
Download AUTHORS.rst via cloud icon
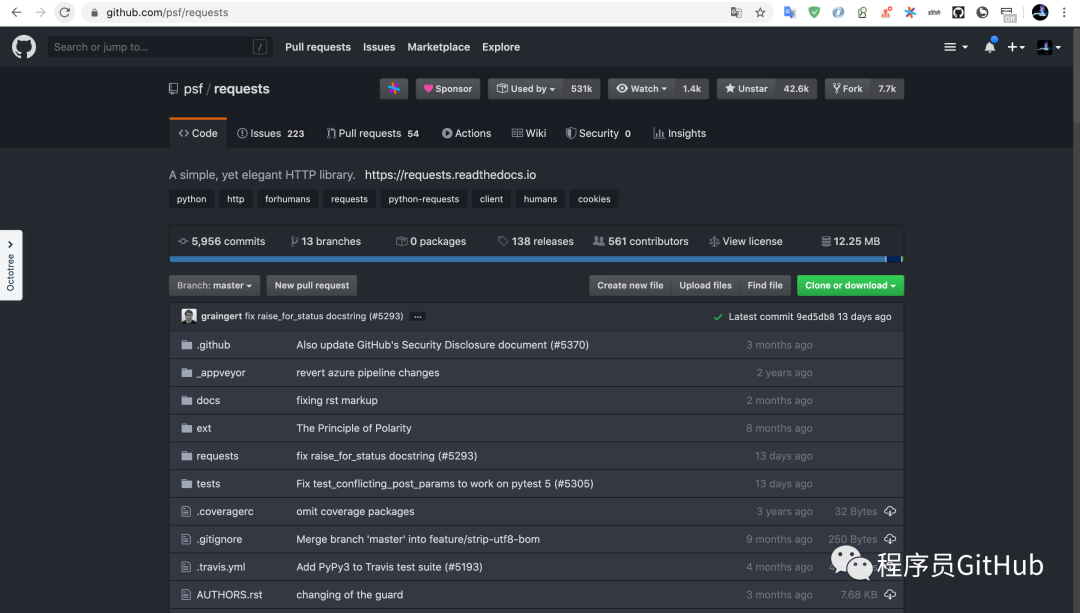[890, 594]
